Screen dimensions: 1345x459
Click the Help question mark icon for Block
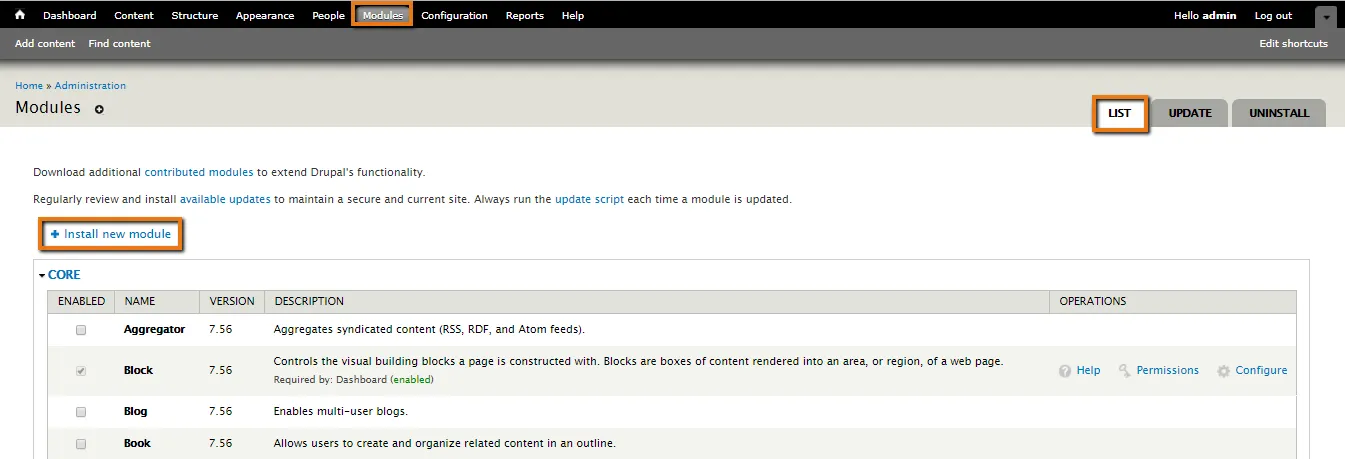(1065, 371)
